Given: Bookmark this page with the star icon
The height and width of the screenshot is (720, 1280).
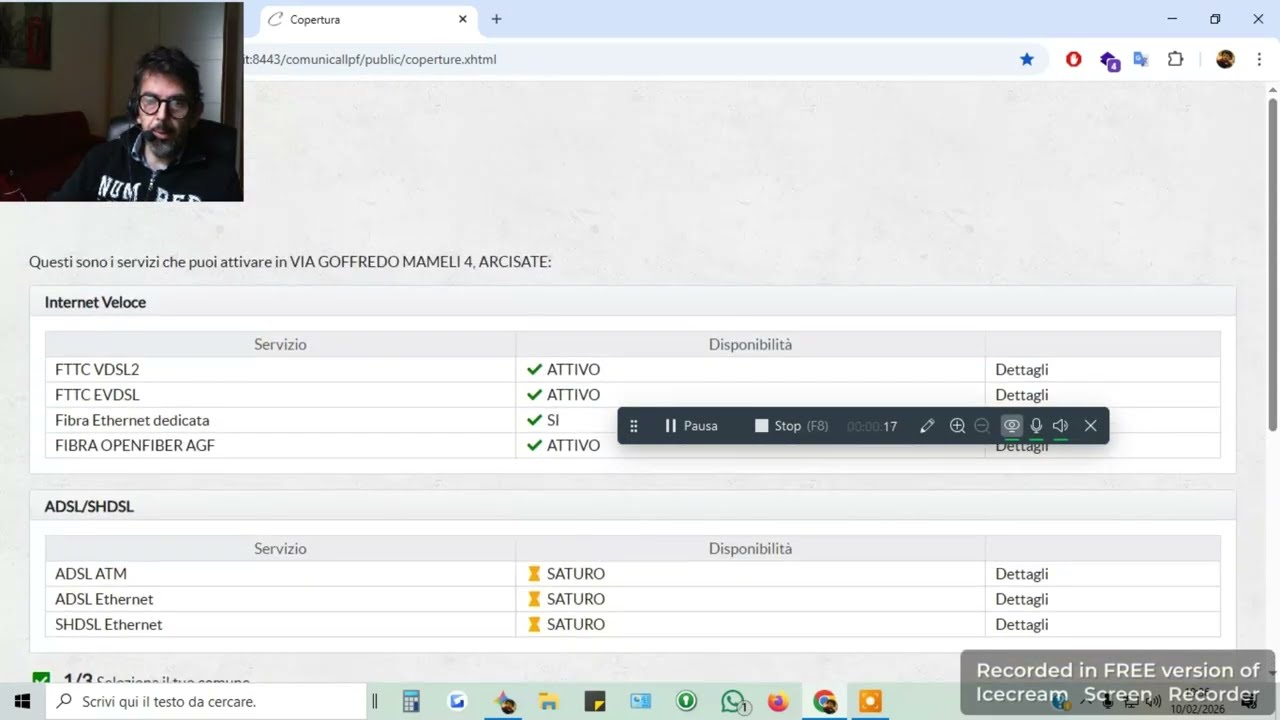Looking at the screenshot, I should coord(1026,59).
